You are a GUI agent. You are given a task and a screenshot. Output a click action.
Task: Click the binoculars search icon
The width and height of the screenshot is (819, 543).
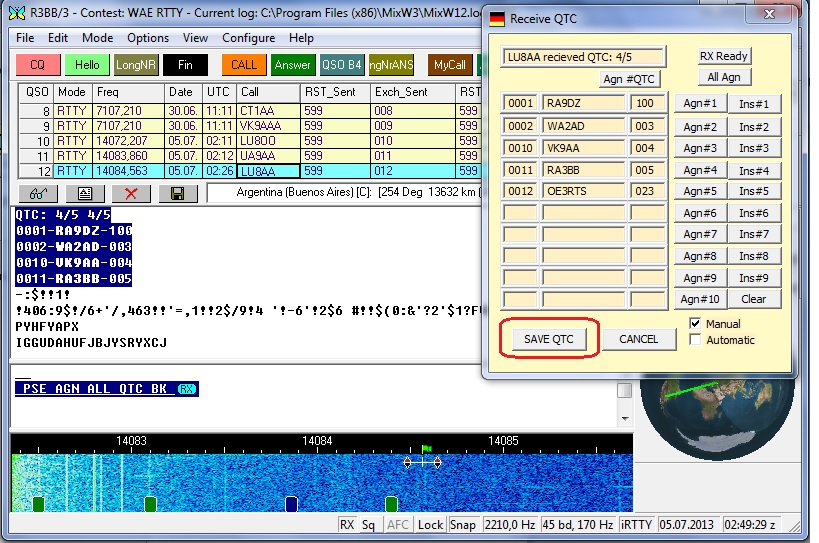[x=37, y=193]
